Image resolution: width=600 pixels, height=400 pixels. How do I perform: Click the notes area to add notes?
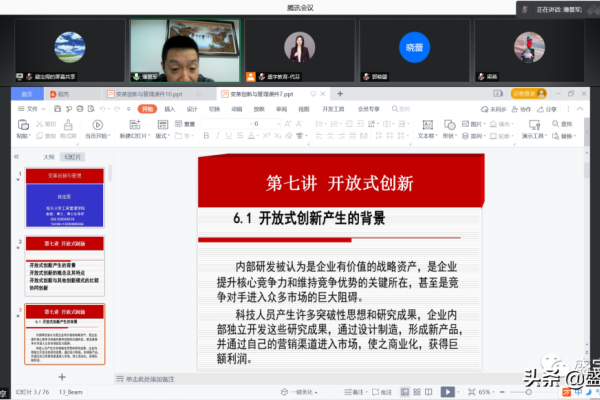pyautogui.click(x=150, y=379)
